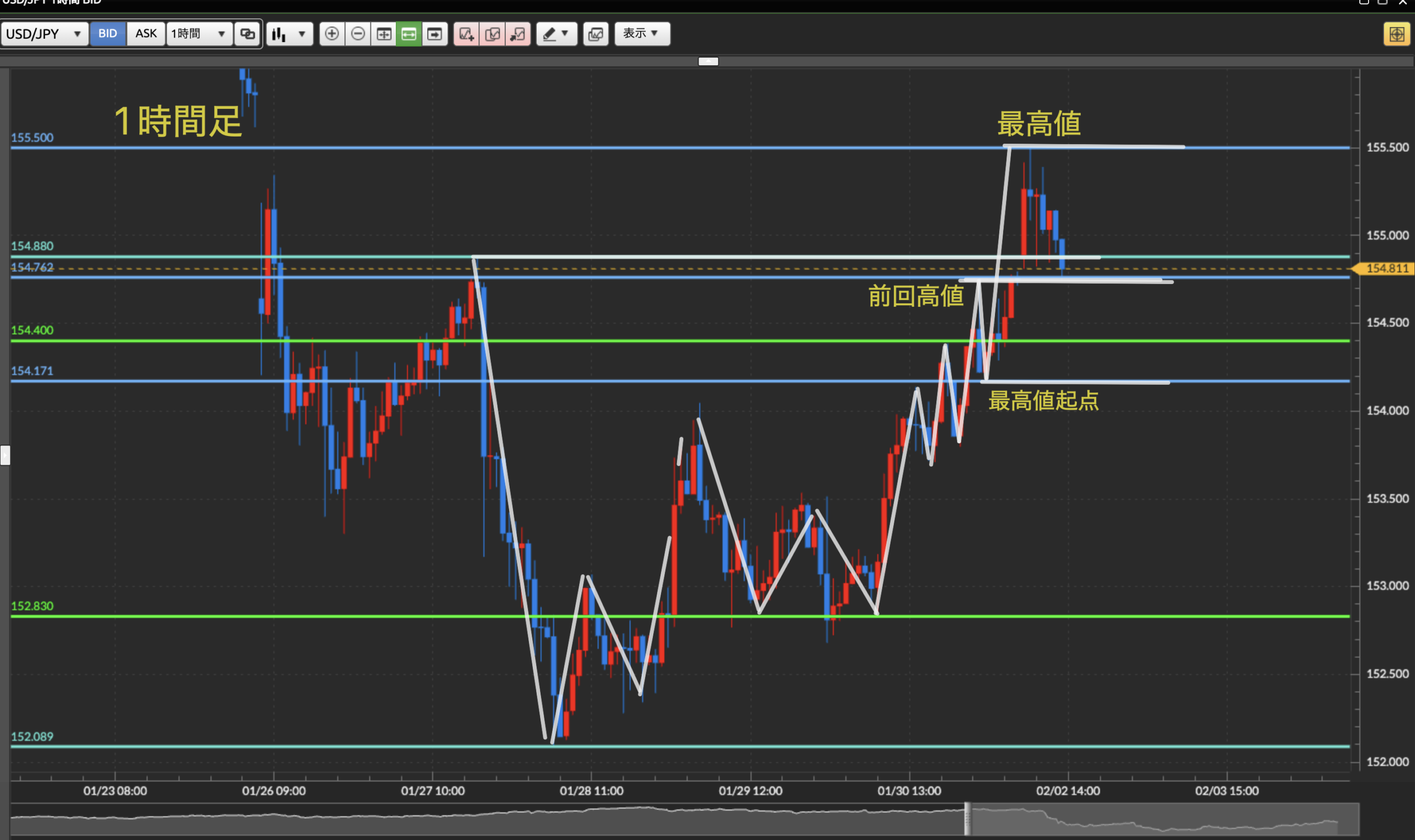Image resolution: width=1415 pixels, height=840 pixels.
Task: Open the candlestick chart type dropdown
Action: [x=289, y=34]
